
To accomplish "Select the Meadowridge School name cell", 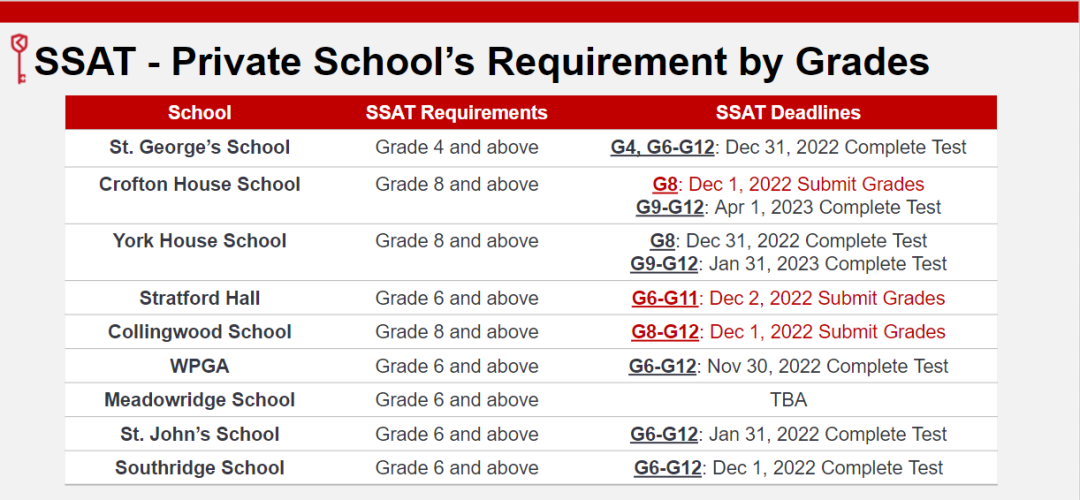I will tap(199, 400).
